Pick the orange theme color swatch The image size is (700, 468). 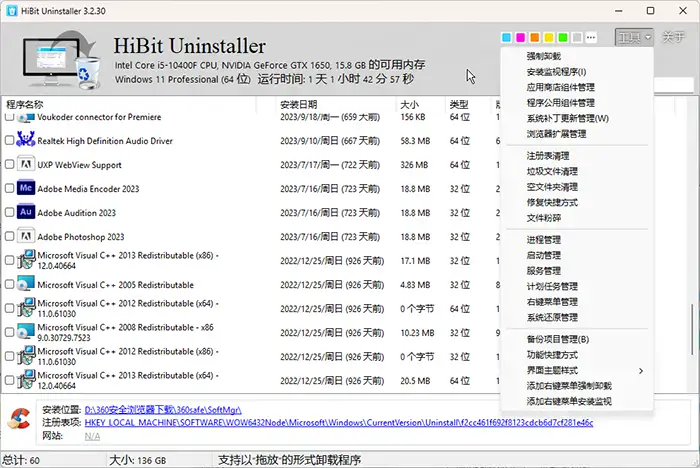tap(535, 38)
